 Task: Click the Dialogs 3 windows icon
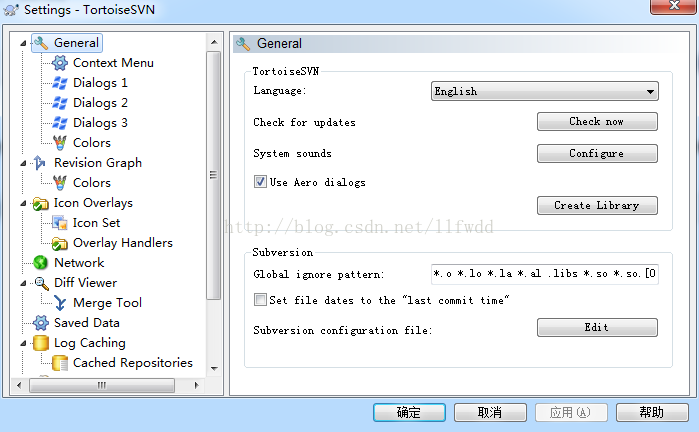pos(60,123)
